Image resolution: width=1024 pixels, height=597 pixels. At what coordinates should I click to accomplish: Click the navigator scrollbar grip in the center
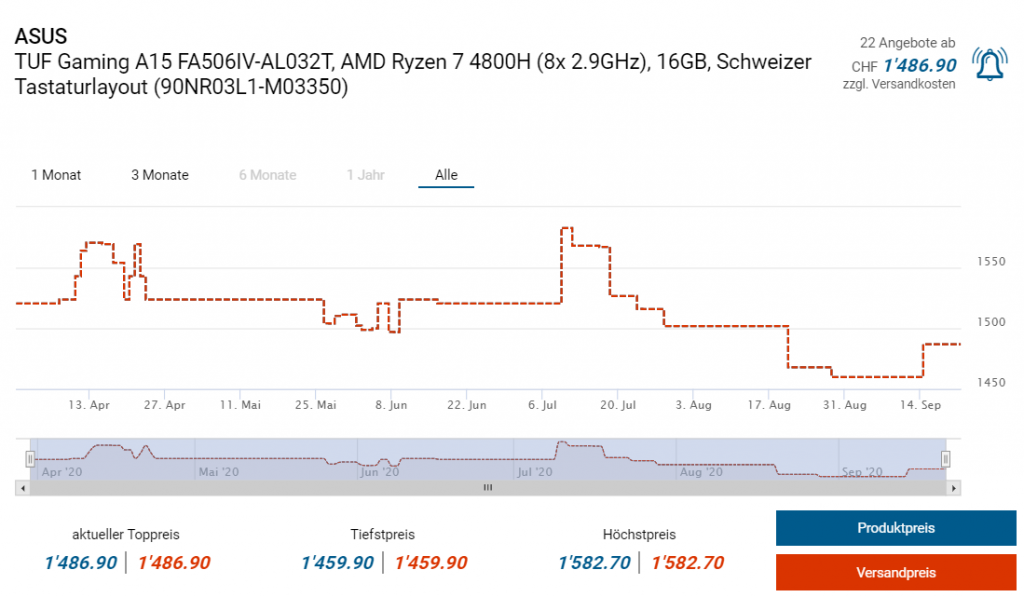tap(488, 488)
